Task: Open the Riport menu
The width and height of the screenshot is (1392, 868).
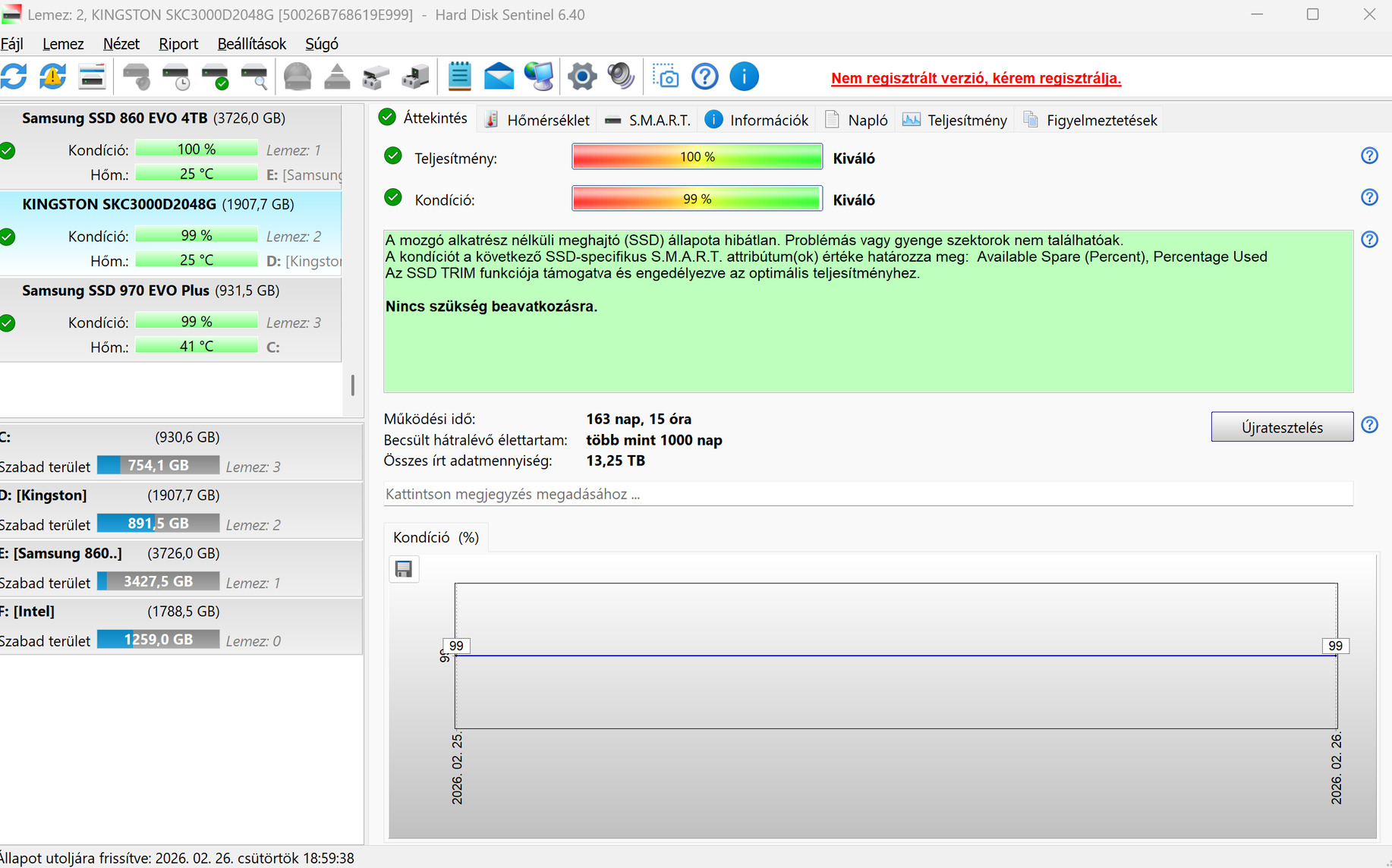Action: click(178, 44)
